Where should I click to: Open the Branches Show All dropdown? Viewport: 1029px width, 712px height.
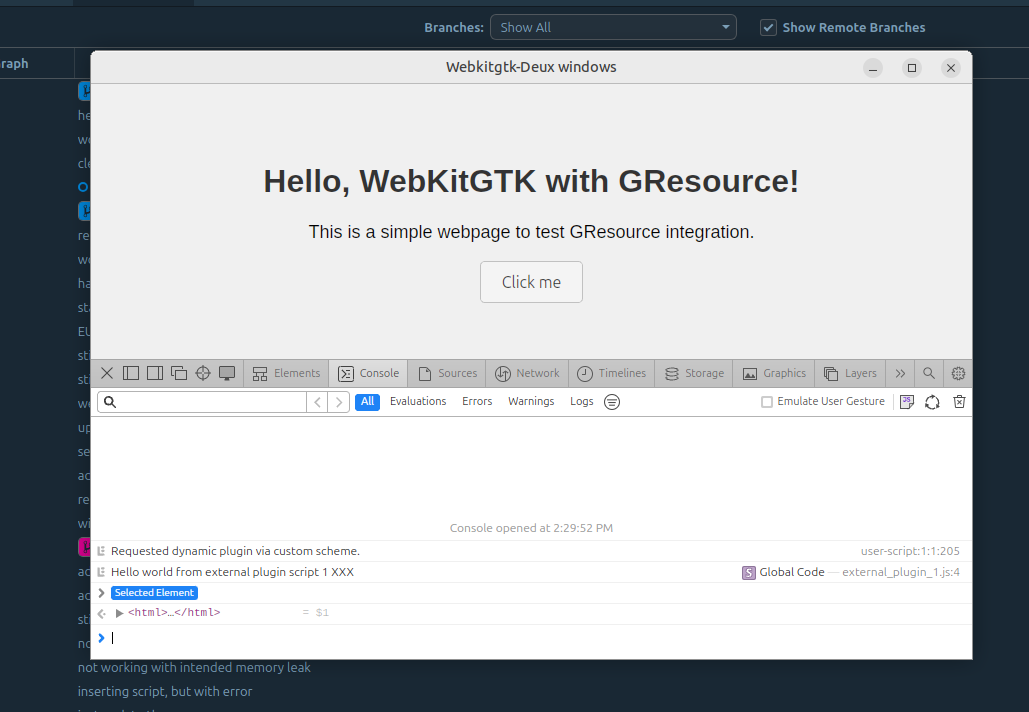coord(613,28)
